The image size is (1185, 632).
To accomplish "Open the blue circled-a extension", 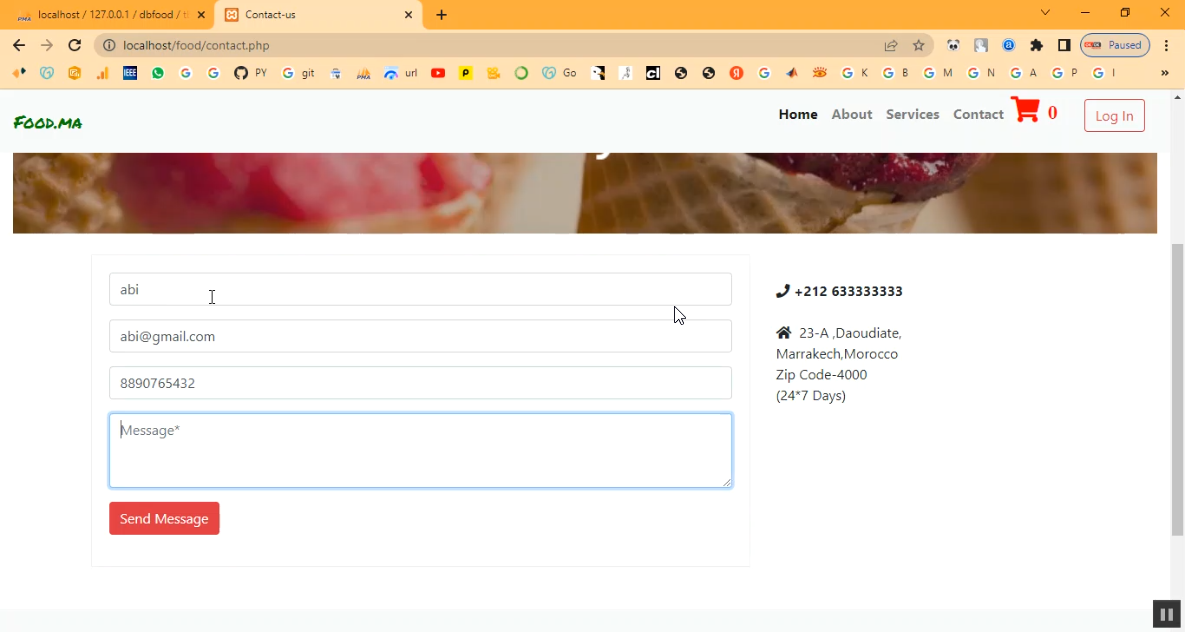I will click(x=1008, y=45).
